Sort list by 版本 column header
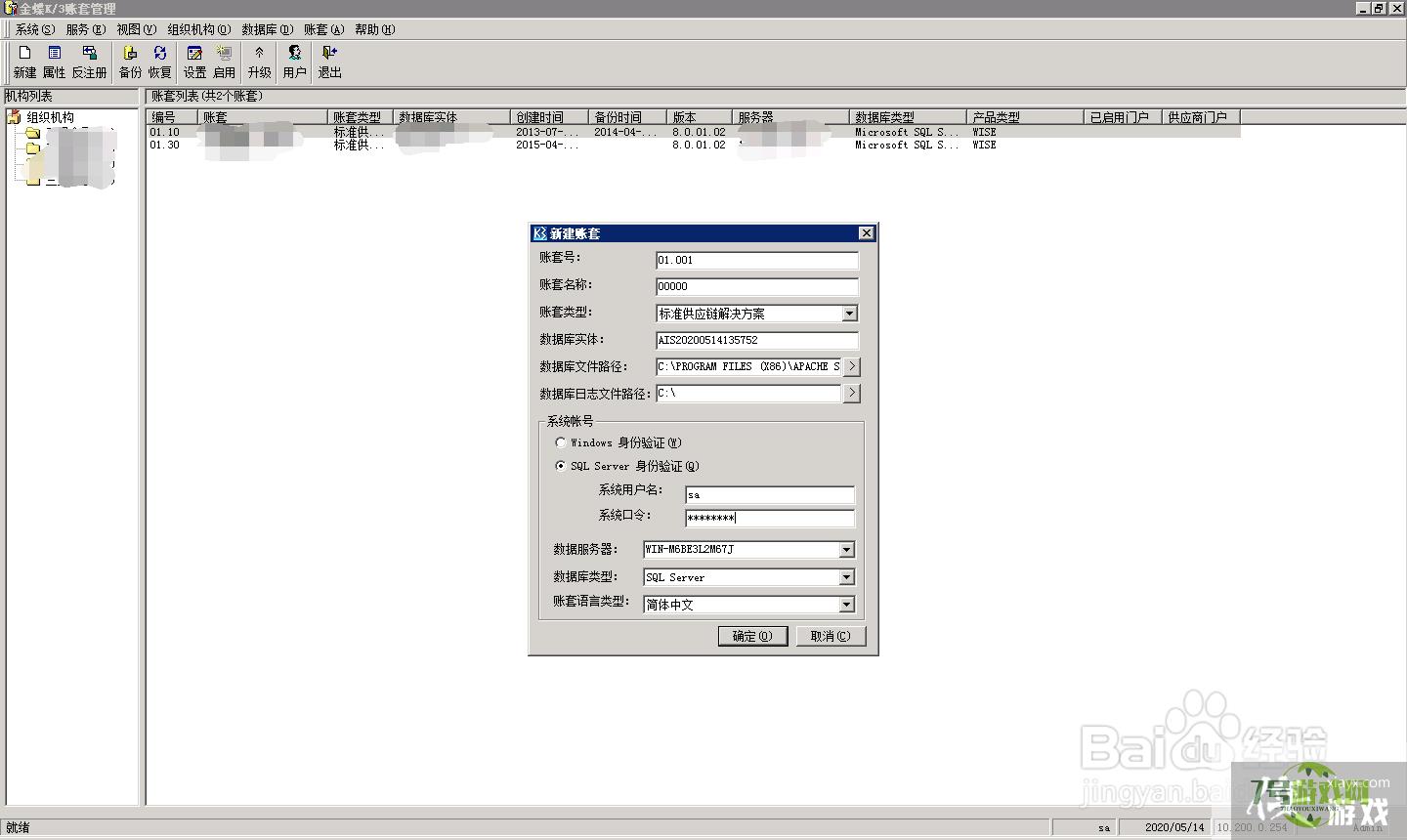 [700, 117]
